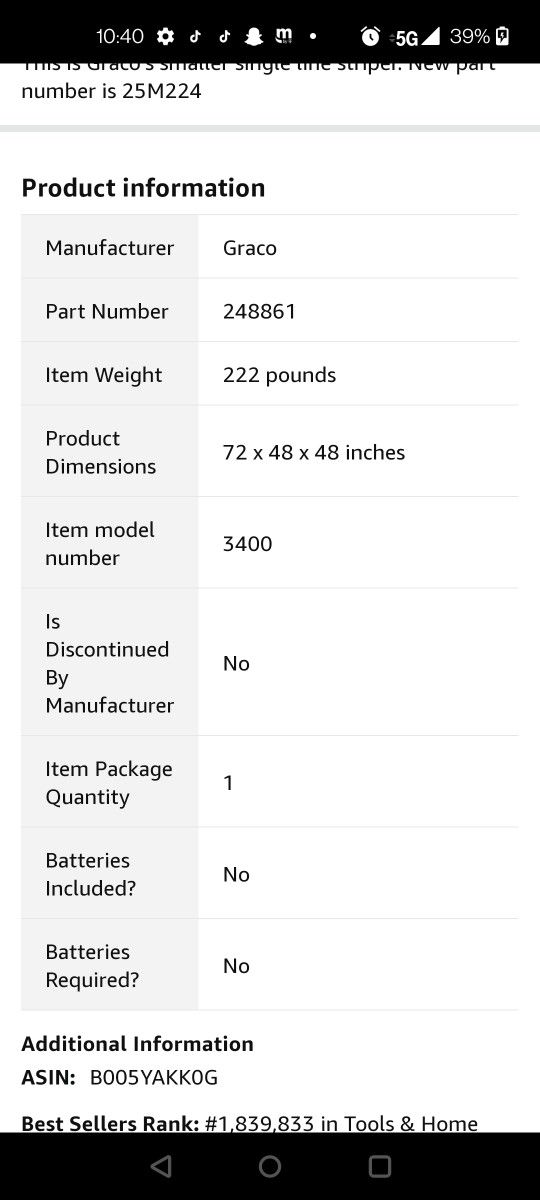Tap the 10:40 clock in status bar
This screenshot has width=540, height=1200.
pos(120,37)
